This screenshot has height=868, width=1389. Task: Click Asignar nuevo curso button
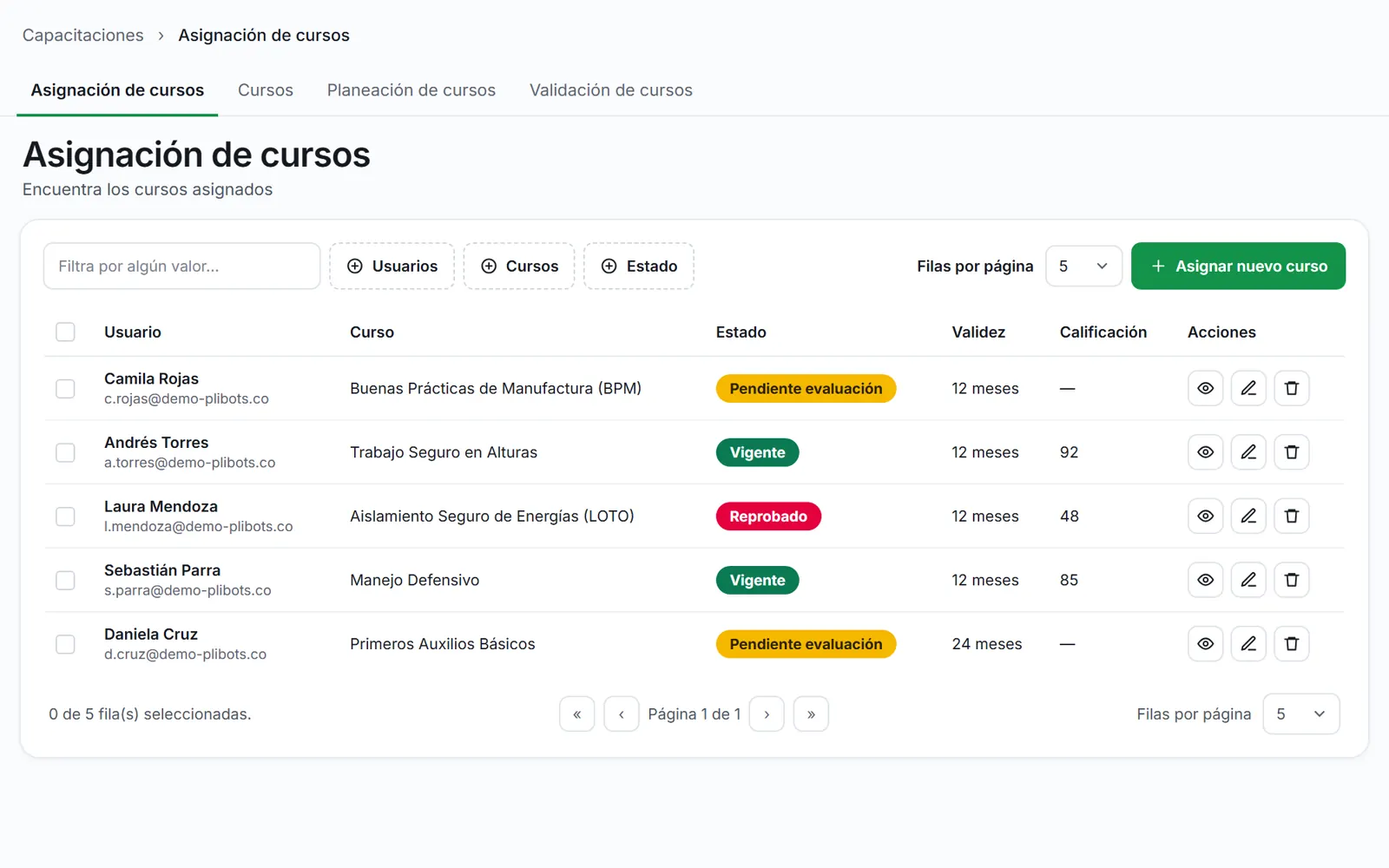(1238, 266)
